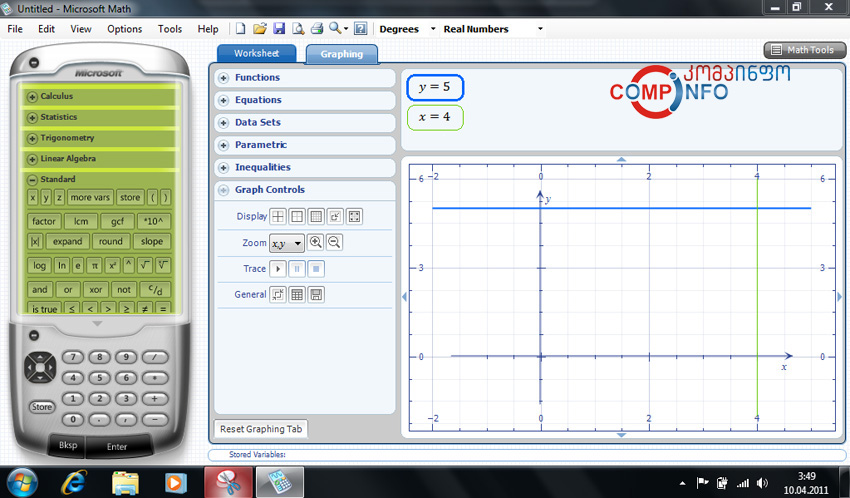Screen dimensions: 850x498
Task: Click the factor function key
Action: [x=43, y=221]
